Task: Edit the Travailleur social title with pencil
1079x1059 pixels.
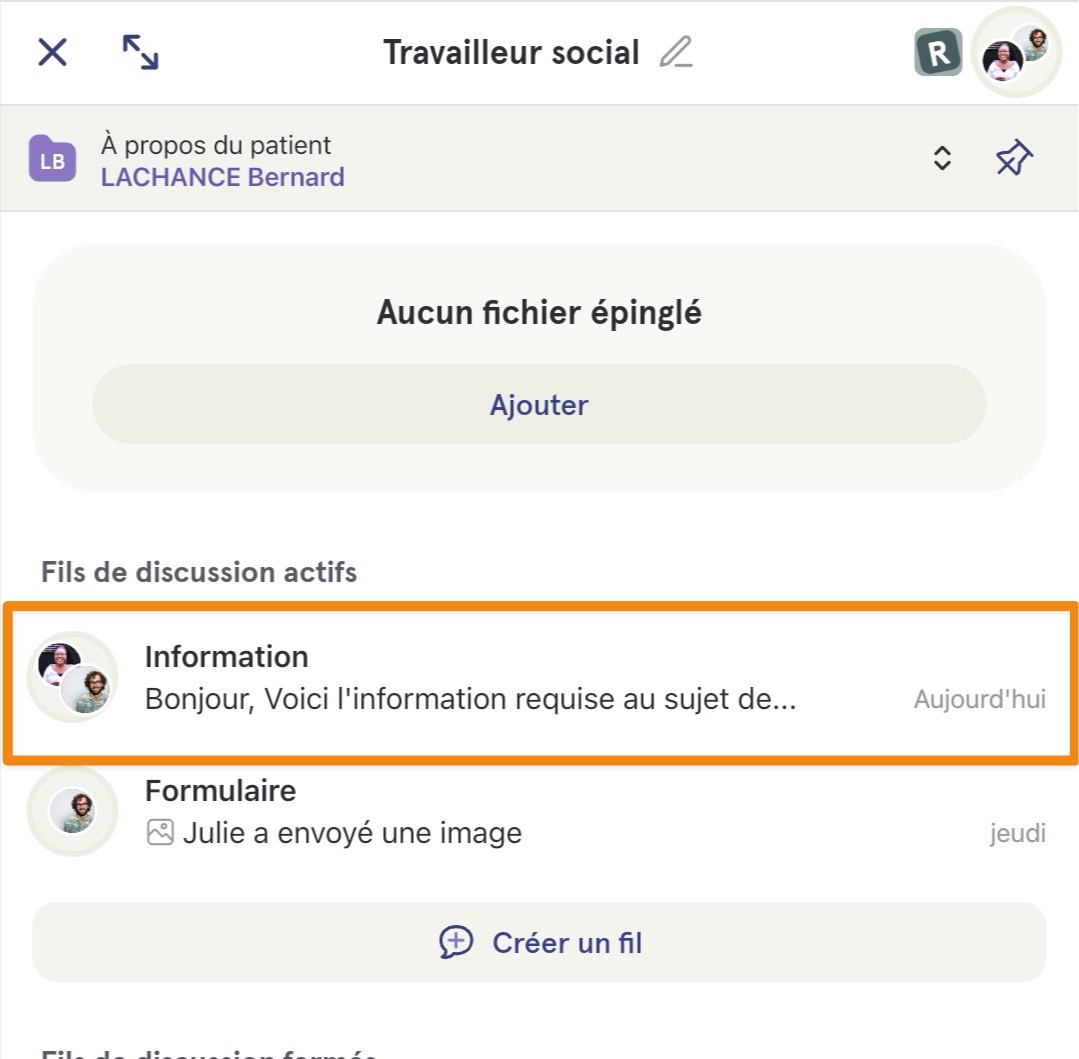Action: click(x=676, y=52)
